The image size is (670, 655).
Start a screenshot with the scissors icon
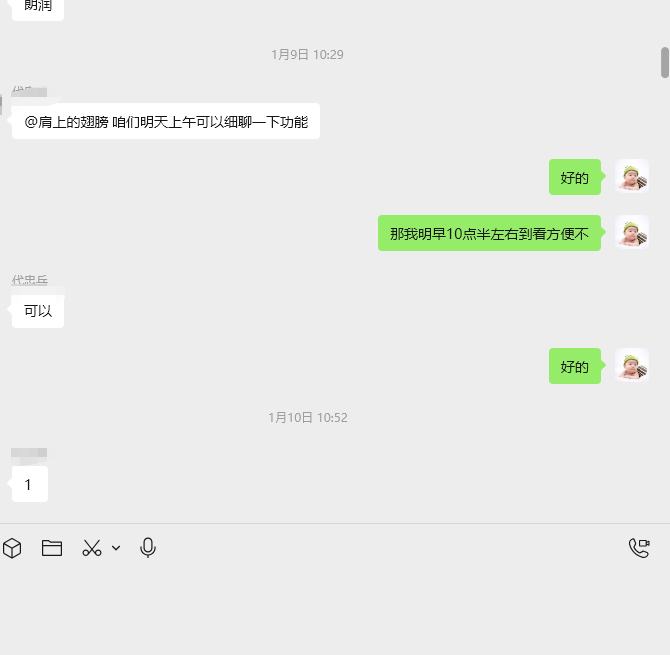91,548
